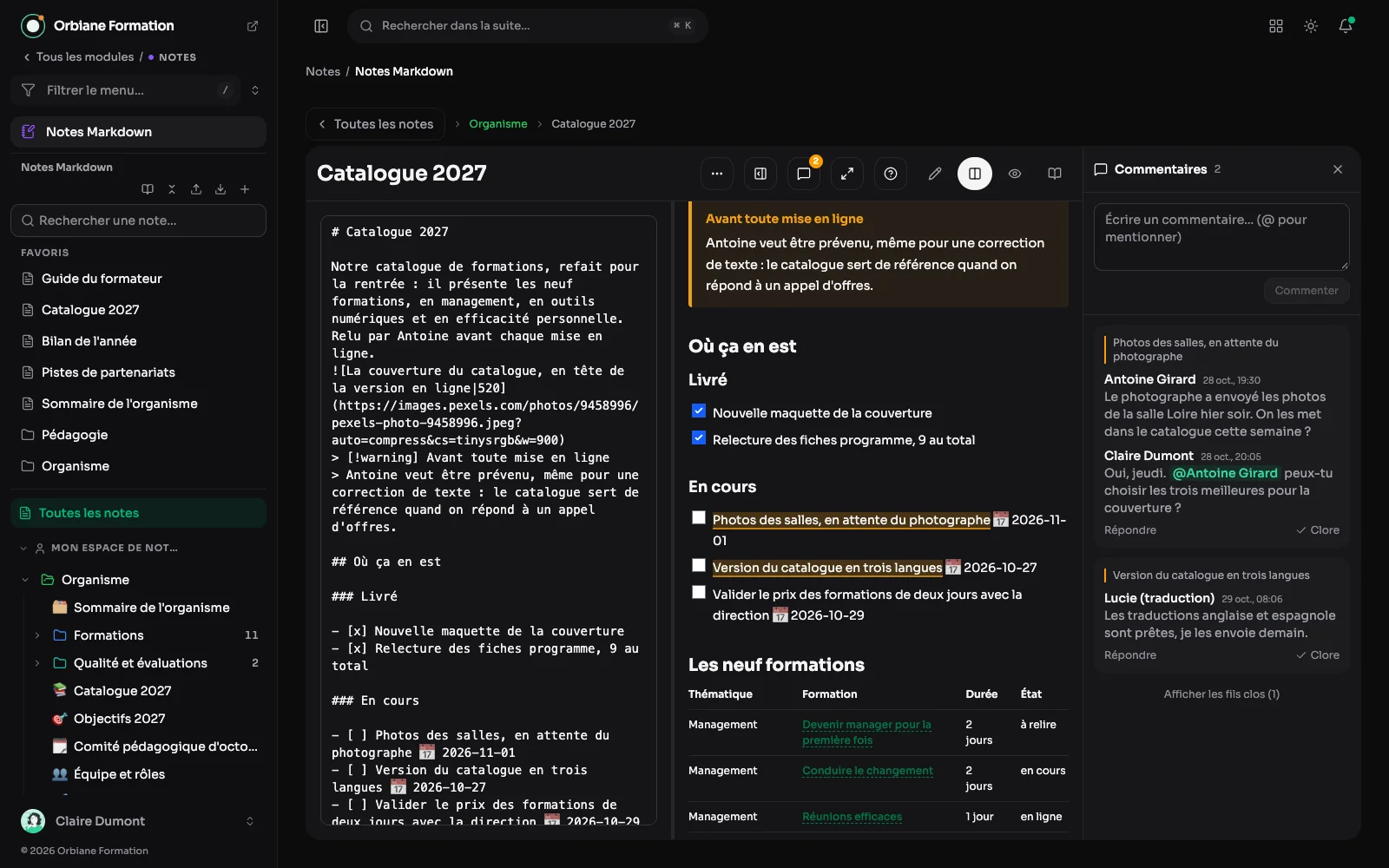Open the filter menu up-down selector
The image size is (1389, 868).
pos(255,90)
